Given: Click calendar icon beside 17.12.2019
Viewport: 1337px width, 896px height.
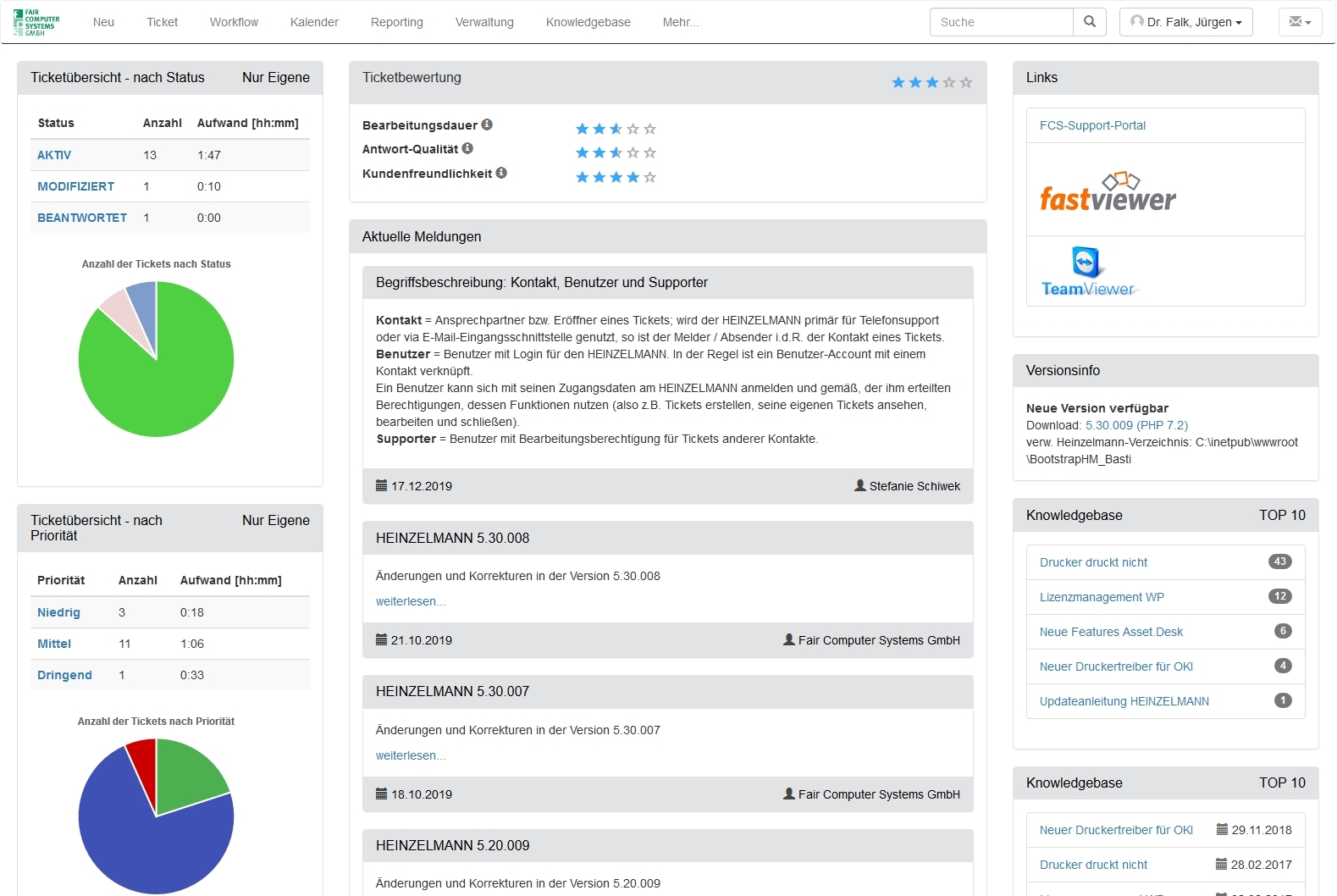Looking at the screenshot, I should pos(381,486).
